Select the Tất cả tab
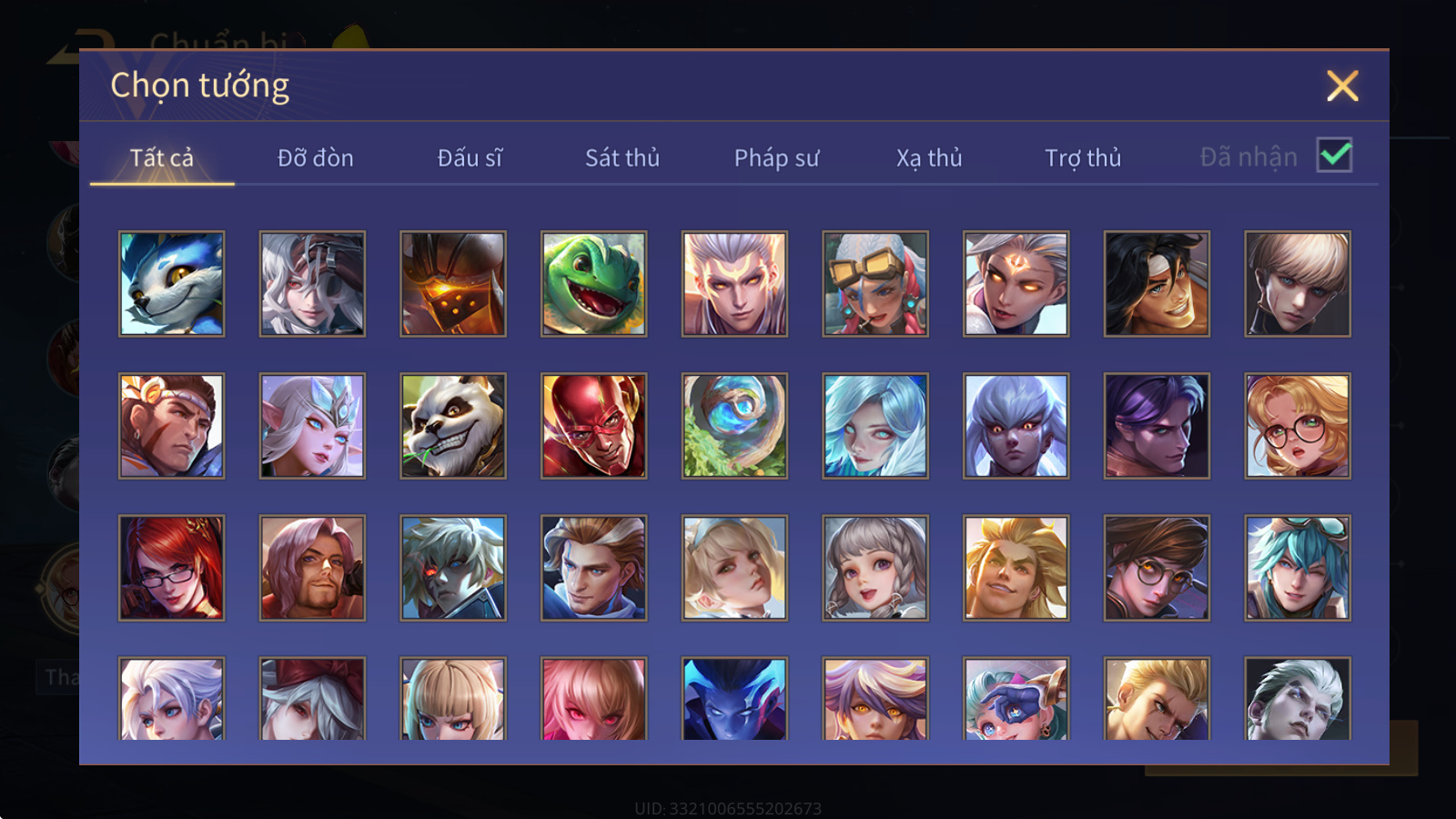This screenshot has height=819, width=1456. 162,158
